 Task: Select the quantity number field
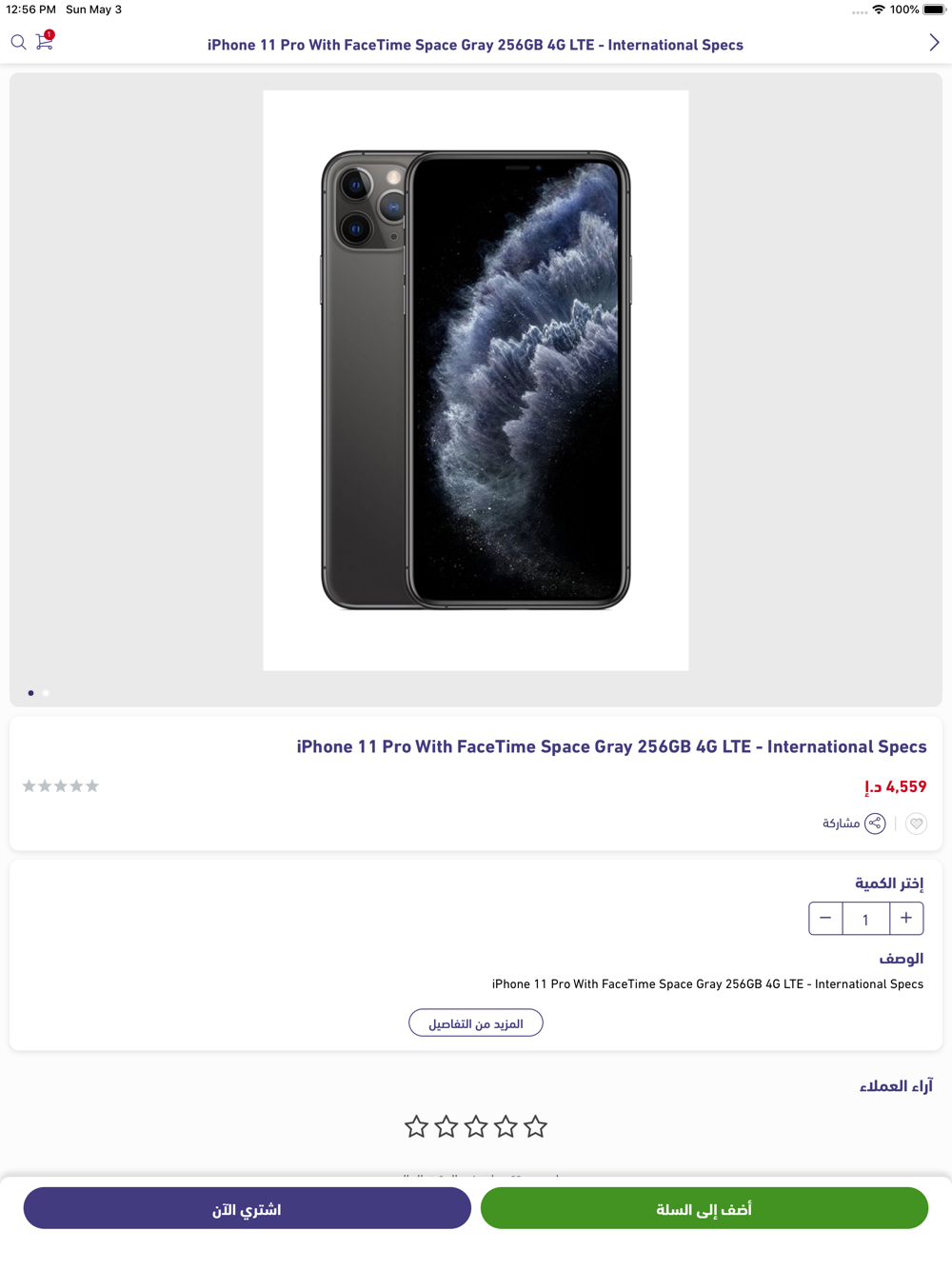click(x=866, y=919)
